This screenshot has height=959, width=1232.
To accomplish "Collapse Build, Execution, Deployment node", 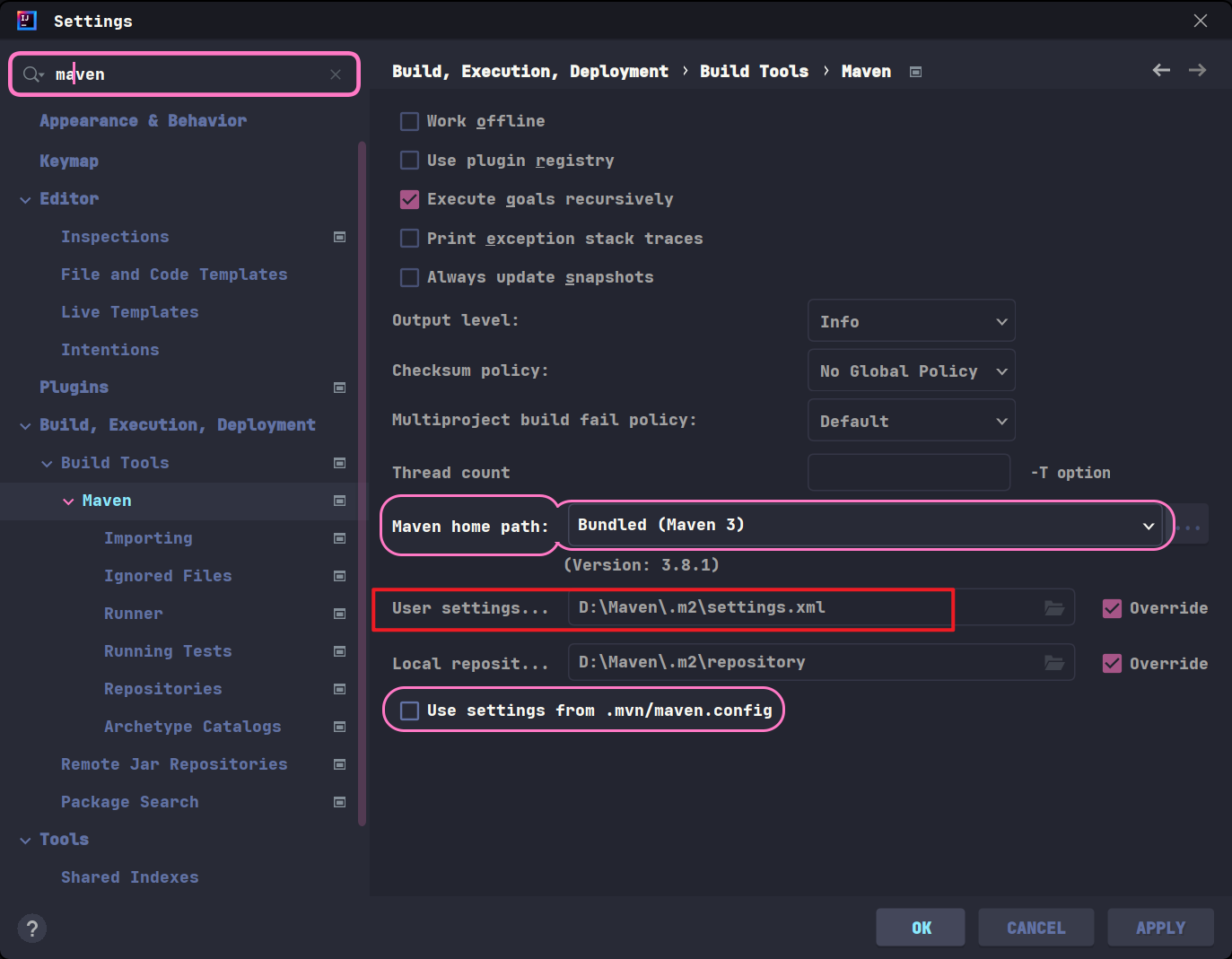I will [x=25, y=425].
